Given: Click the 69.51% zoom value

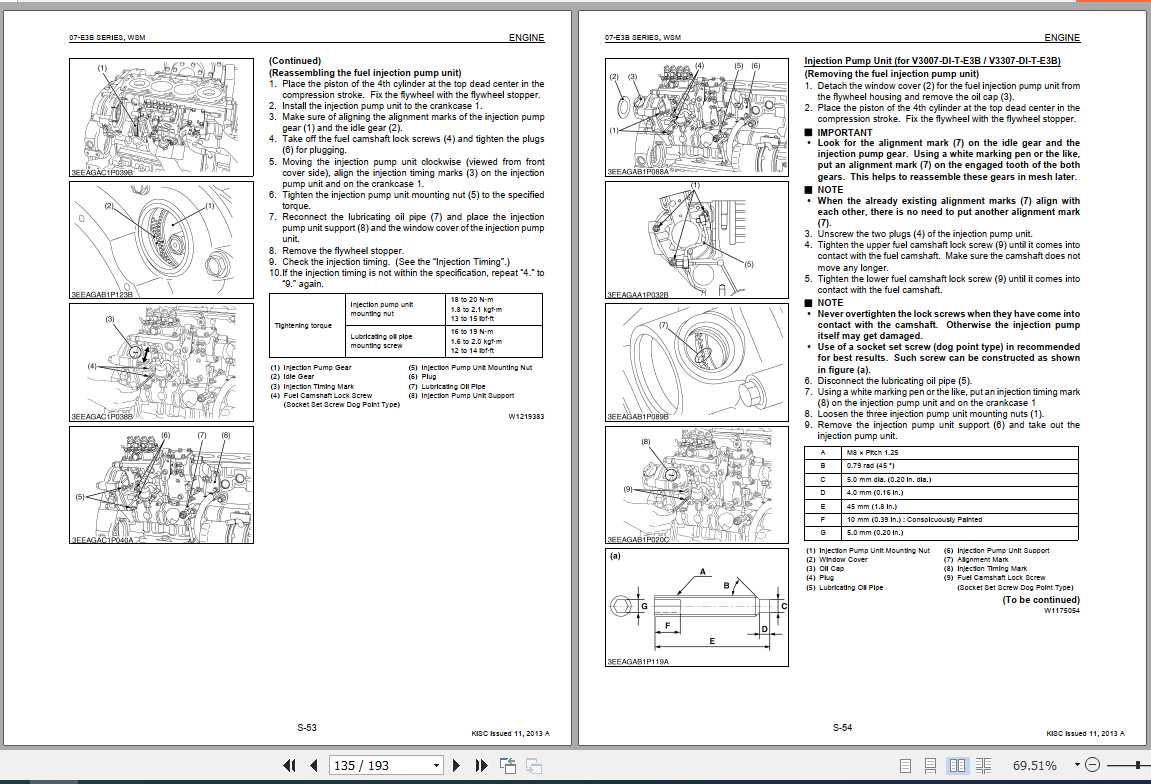Looking at the screenshot, I should [x=1034, y=765].
